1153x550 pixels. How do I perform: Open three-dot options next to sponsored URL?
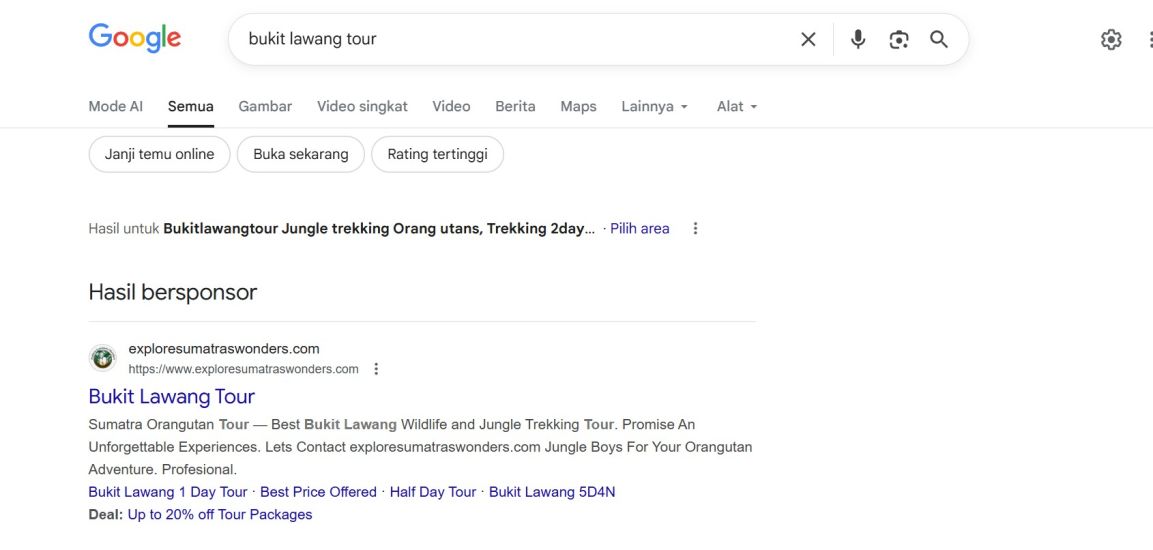(x=376, y=369)
